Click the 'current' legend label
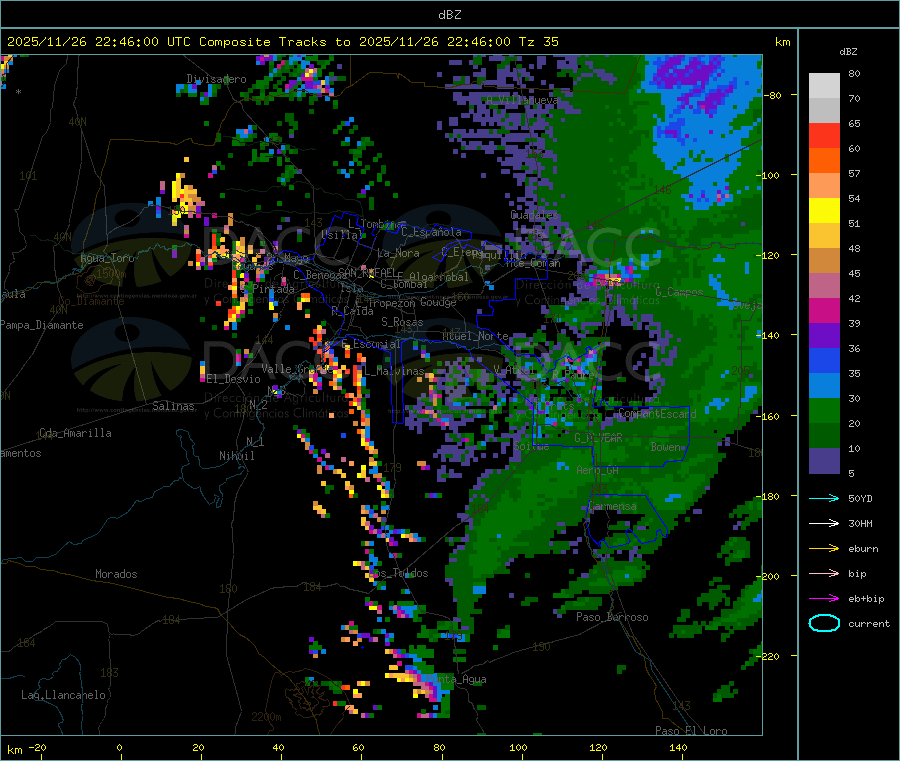900x761 pixels. click(869, 624)
